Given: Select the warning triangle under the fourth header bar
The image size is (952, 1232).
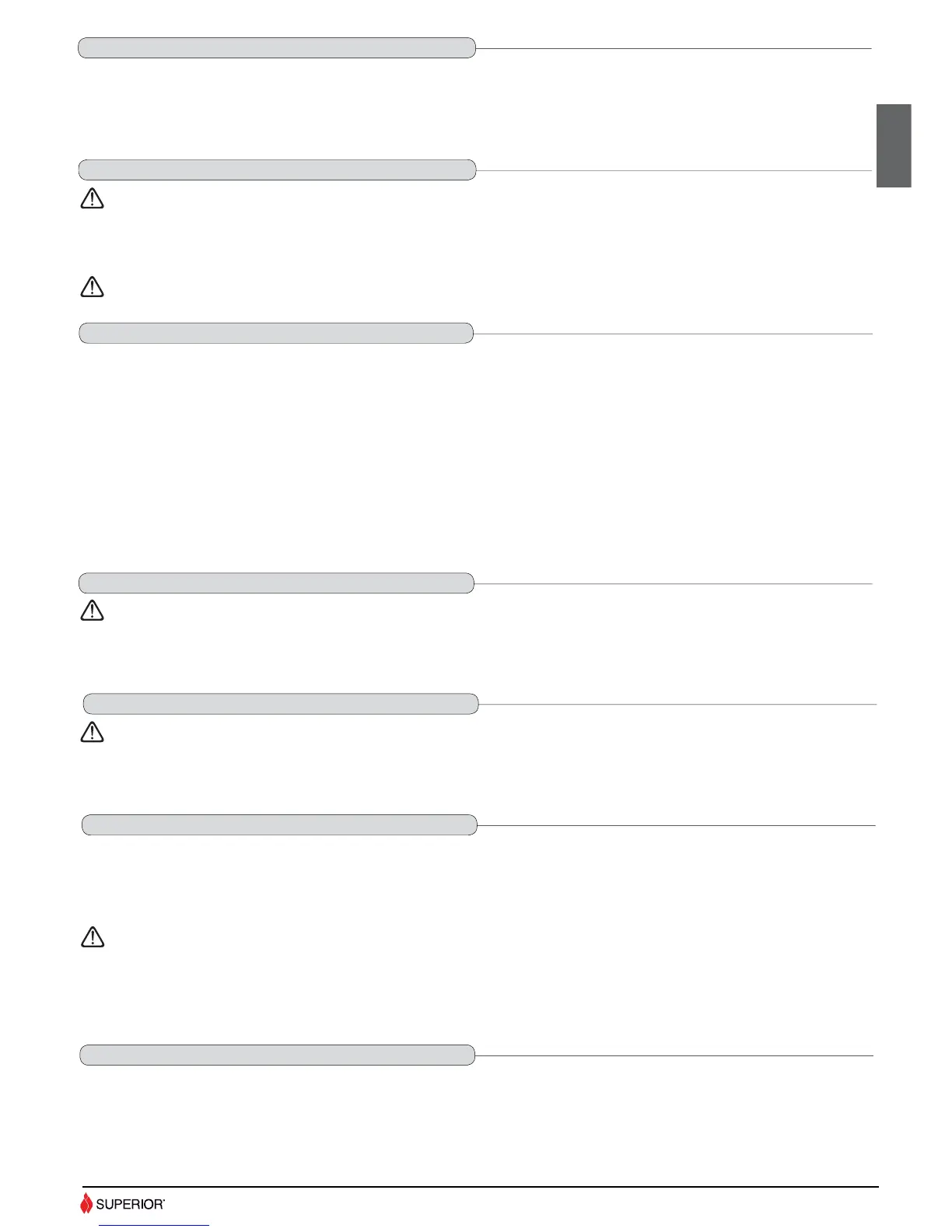Looking at the screenshot, I should 92,611.
